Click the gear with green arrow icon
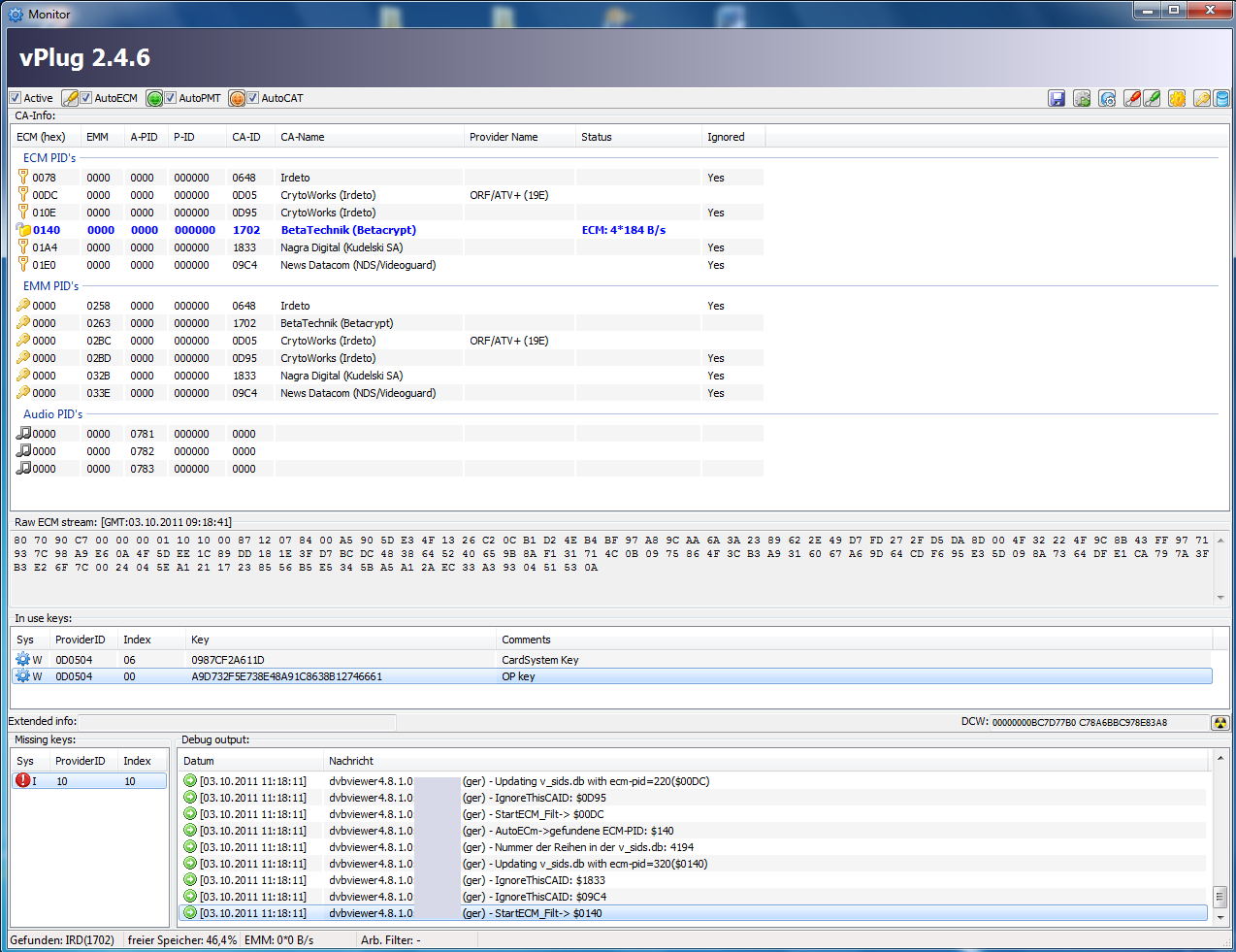Viewport: 1236px width, 952px height. click(x=1082, y=98)
